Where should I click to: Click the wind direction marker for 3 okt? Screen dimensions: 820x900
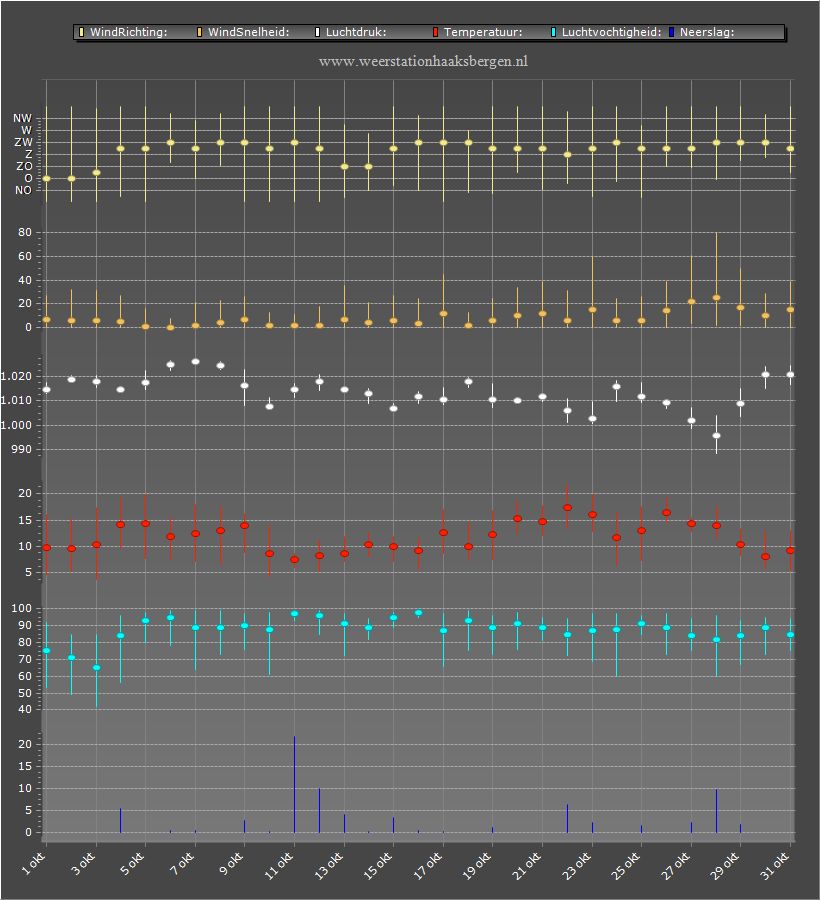click(x=96, y=173)
